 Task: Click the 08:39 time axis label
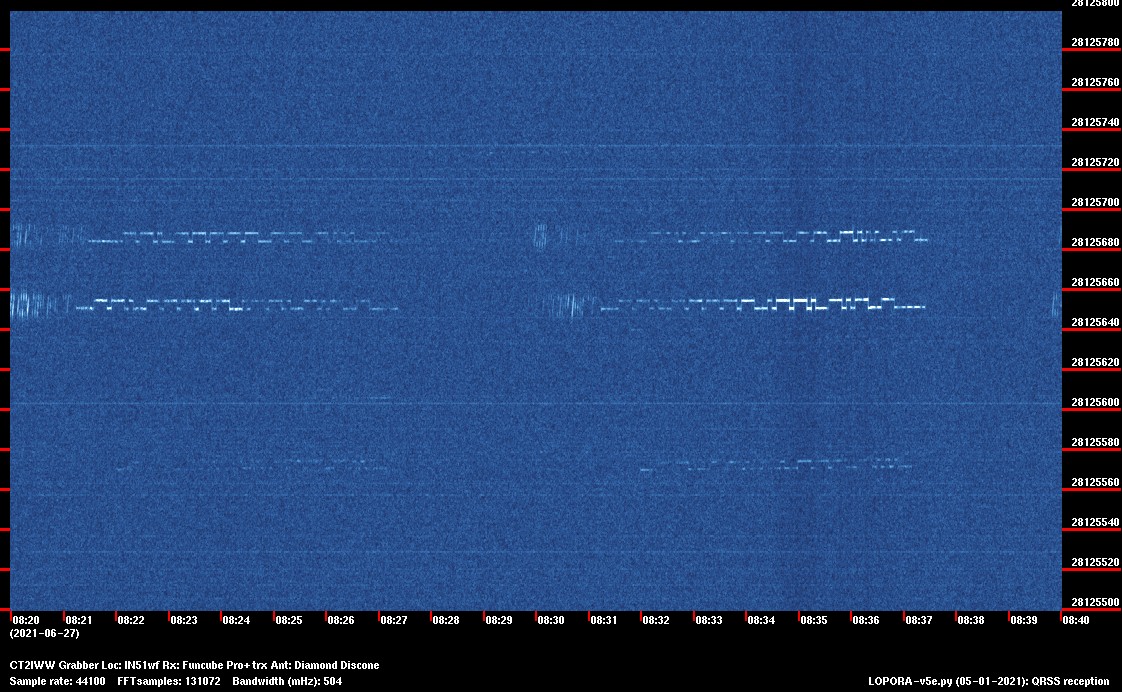tap(1024, 620)
